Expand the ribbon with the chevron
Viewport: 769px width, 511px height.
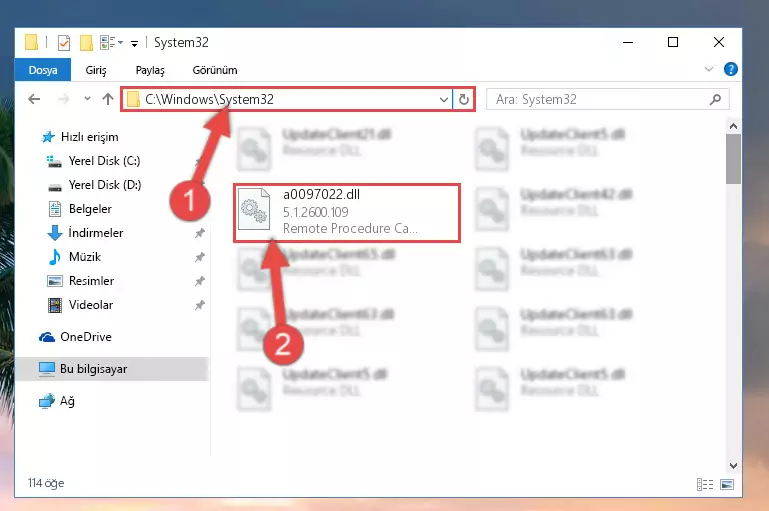coord(709,69)
